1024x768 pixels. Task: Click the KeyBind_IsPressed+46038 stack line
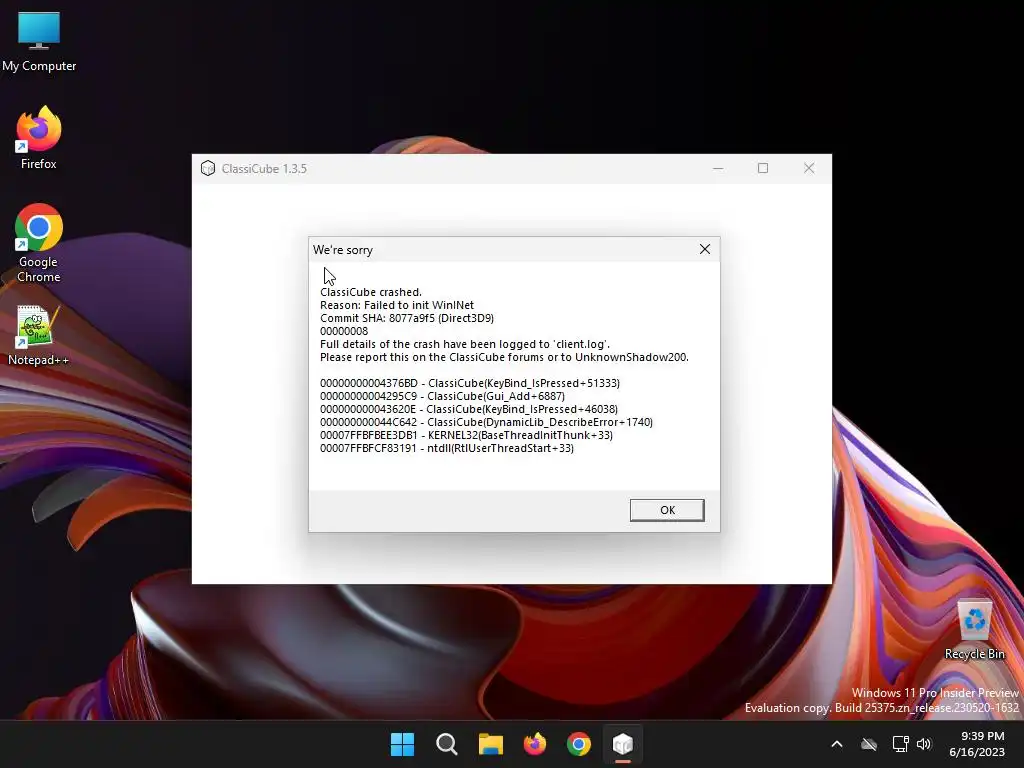(469, 409)
